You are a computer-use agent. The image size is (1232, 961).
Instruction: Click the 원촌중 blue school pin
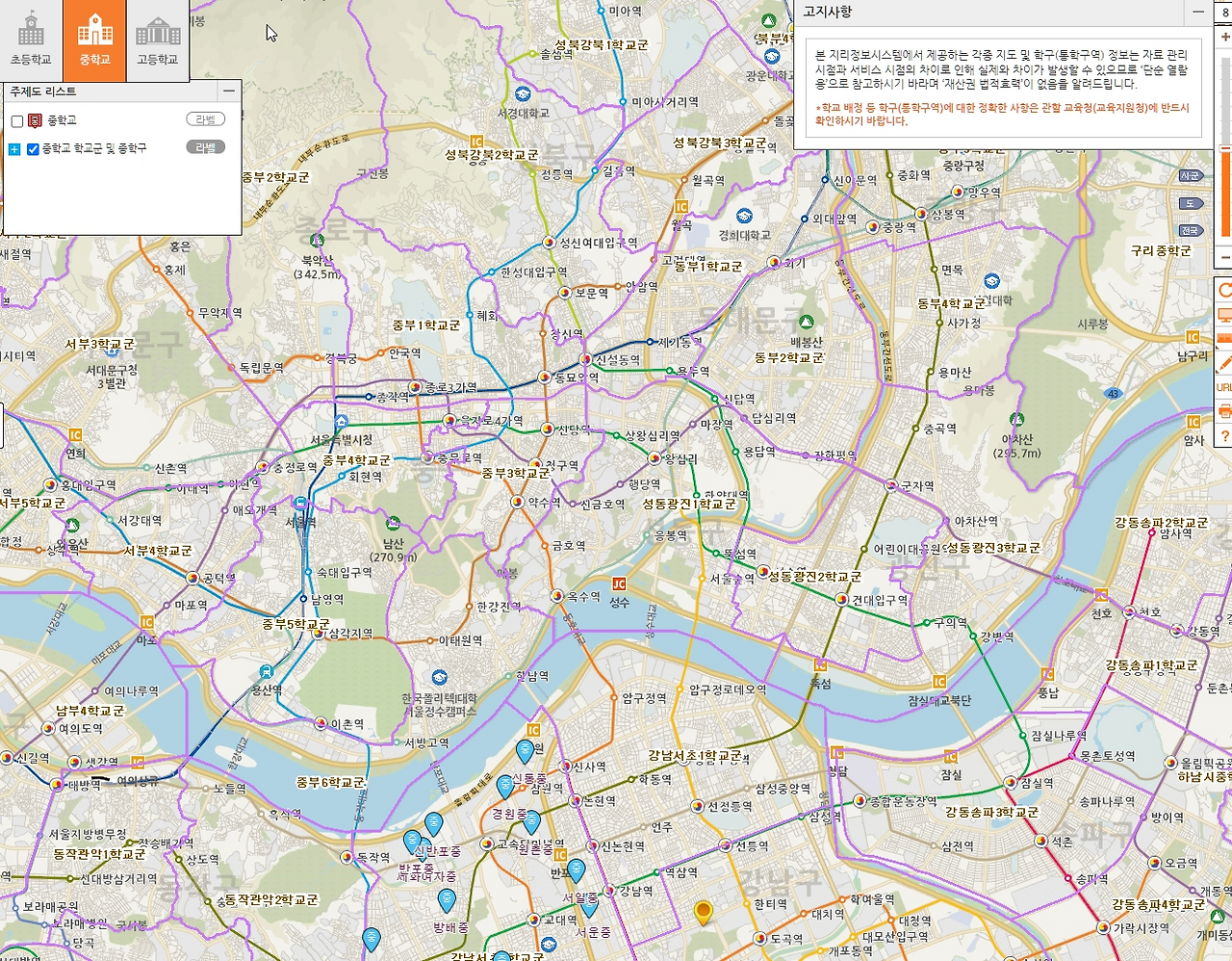coord(531,821)
